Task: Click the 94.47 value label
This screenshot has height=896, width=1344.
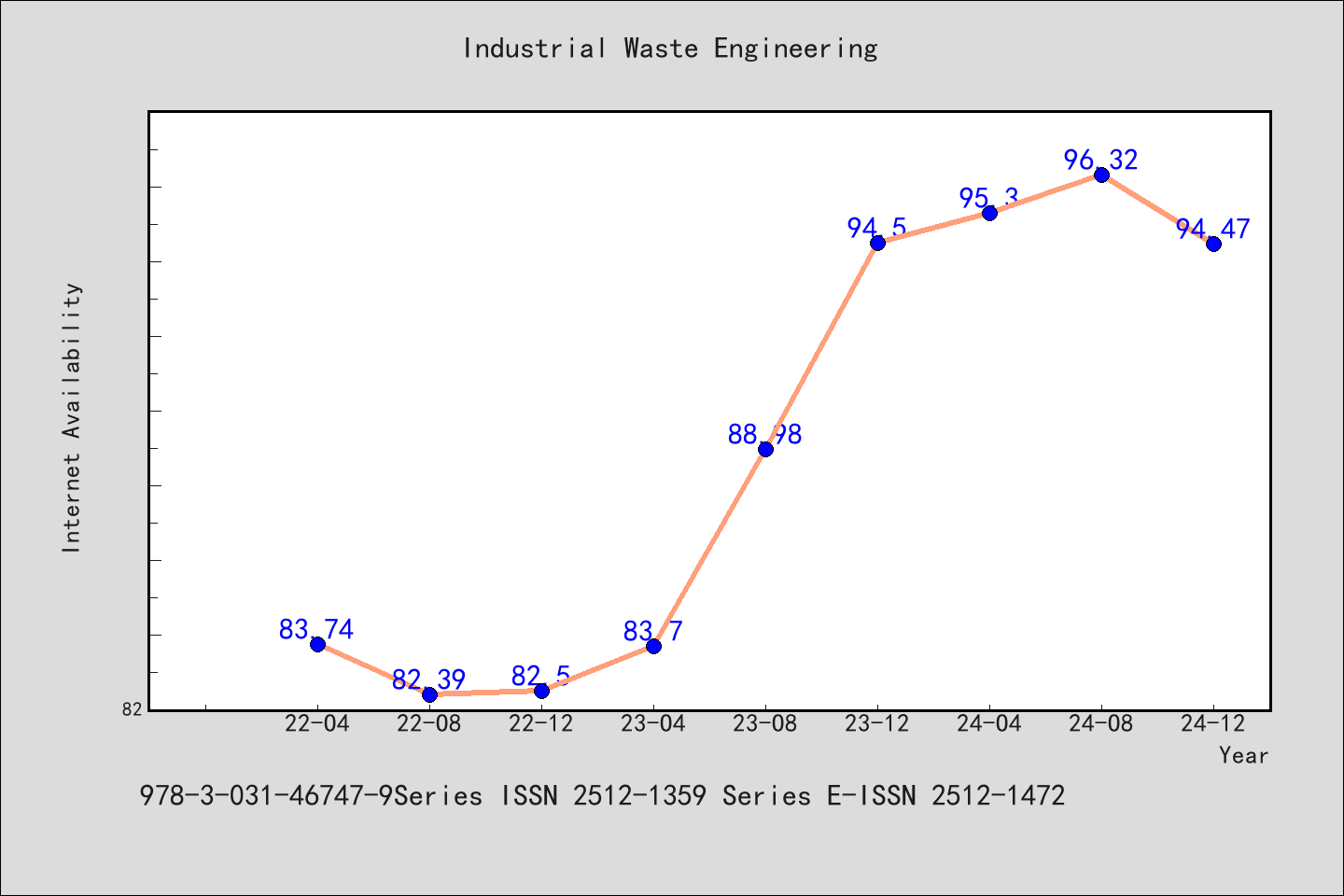Action: click(1212, 229)
